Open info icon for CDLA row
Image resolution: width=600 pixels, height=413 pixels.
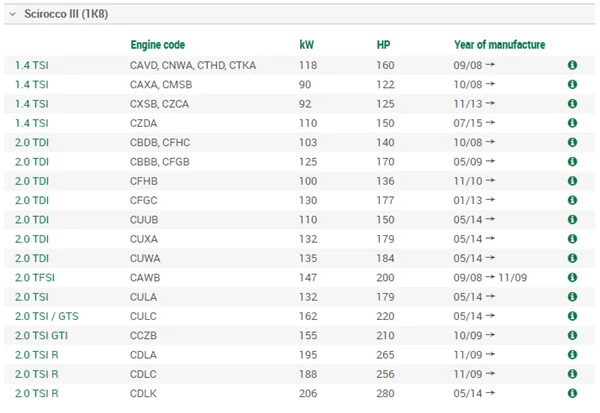point(572,354)
